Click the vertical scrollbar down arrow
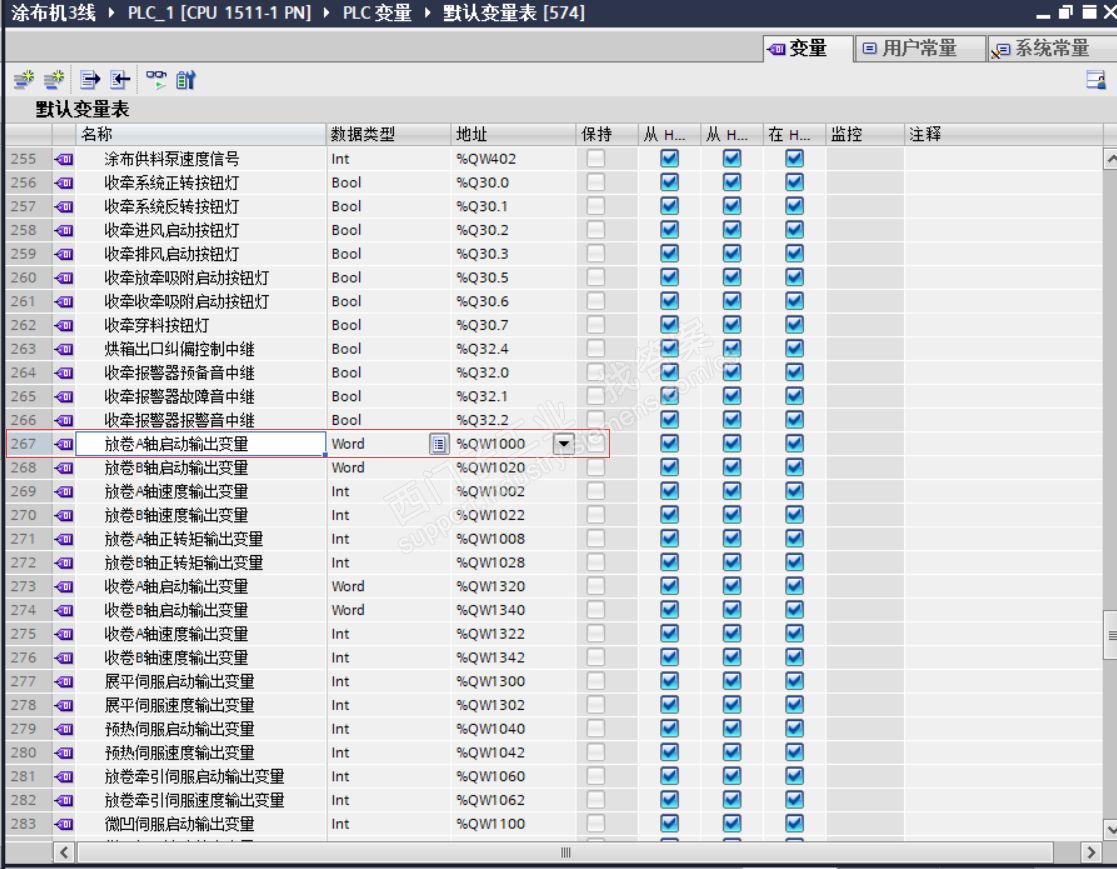The height and width of the screenshot is (869, 1117). (x=1110, y=828)
